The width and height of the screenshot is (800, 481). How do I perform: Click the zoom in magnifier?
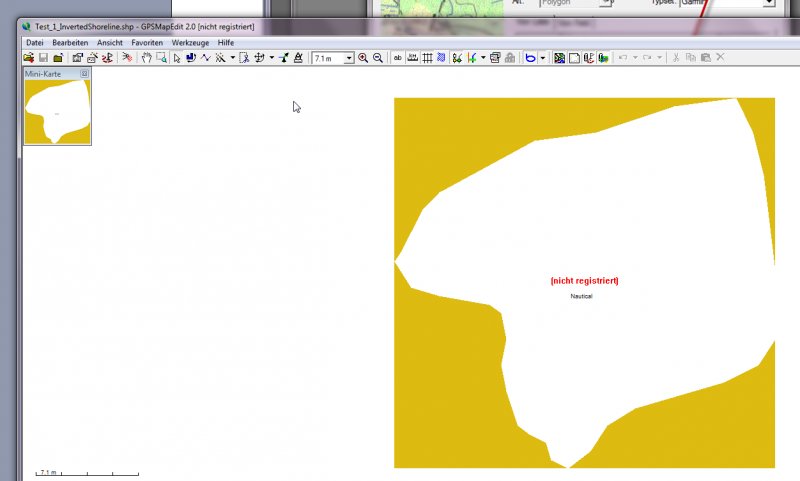point(363,58)
